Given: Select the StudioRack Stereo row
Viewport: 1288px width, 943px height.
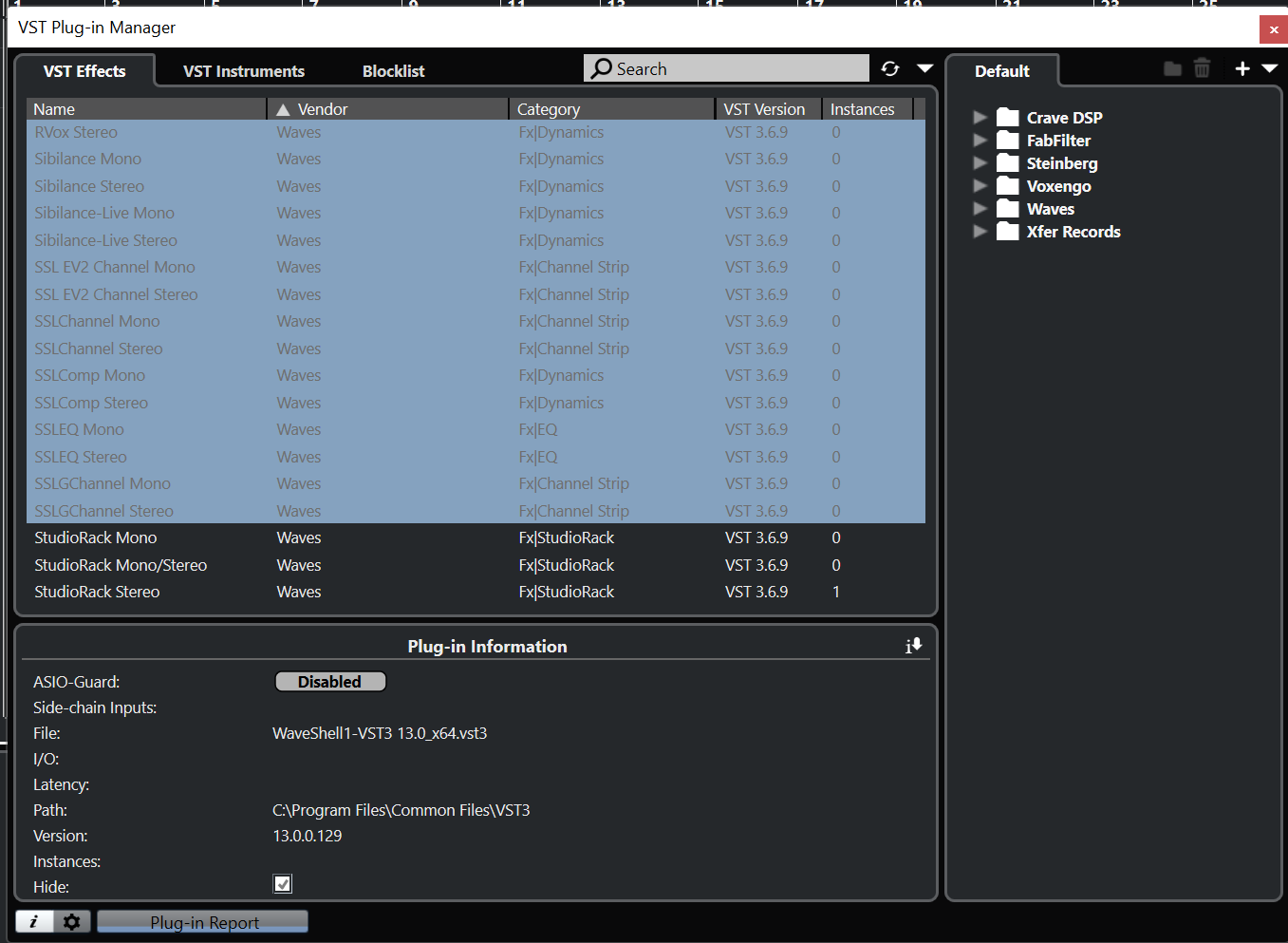Looking at the screenshot, I should 476,592.
